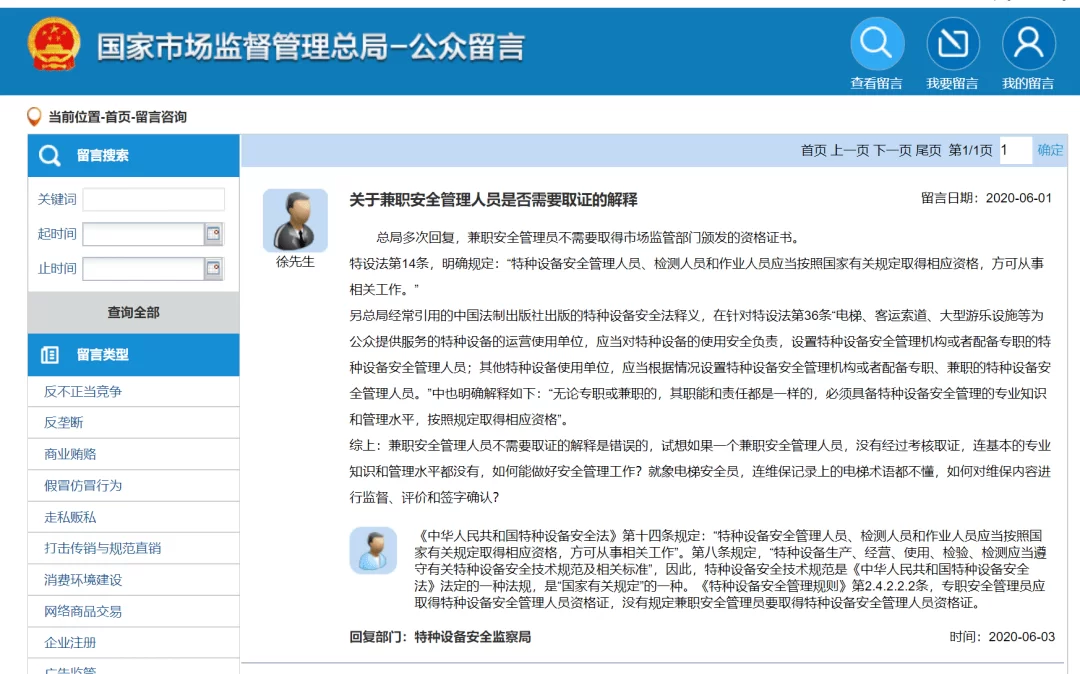This screenshot has height=674, width=1080.
Task: Select 反垄断 category
Action: [64, 423]
